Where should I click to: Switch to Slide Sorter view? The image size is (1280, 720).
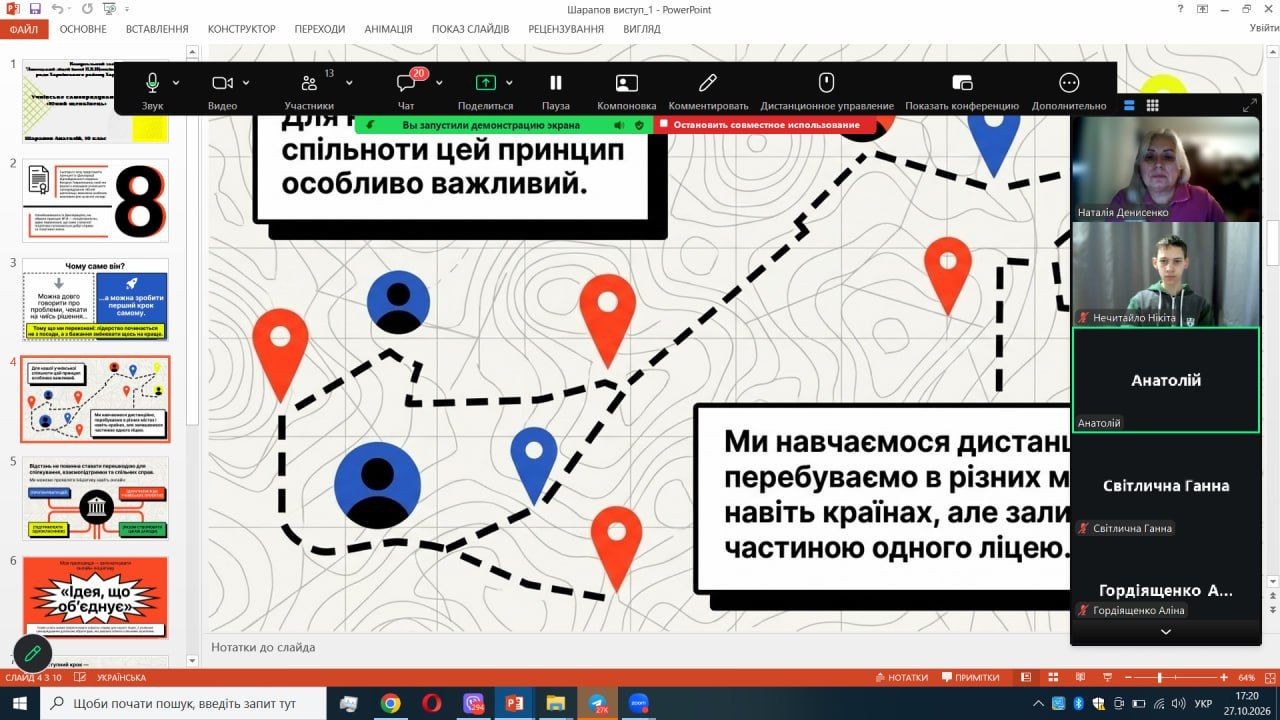tap(1054, 677)
